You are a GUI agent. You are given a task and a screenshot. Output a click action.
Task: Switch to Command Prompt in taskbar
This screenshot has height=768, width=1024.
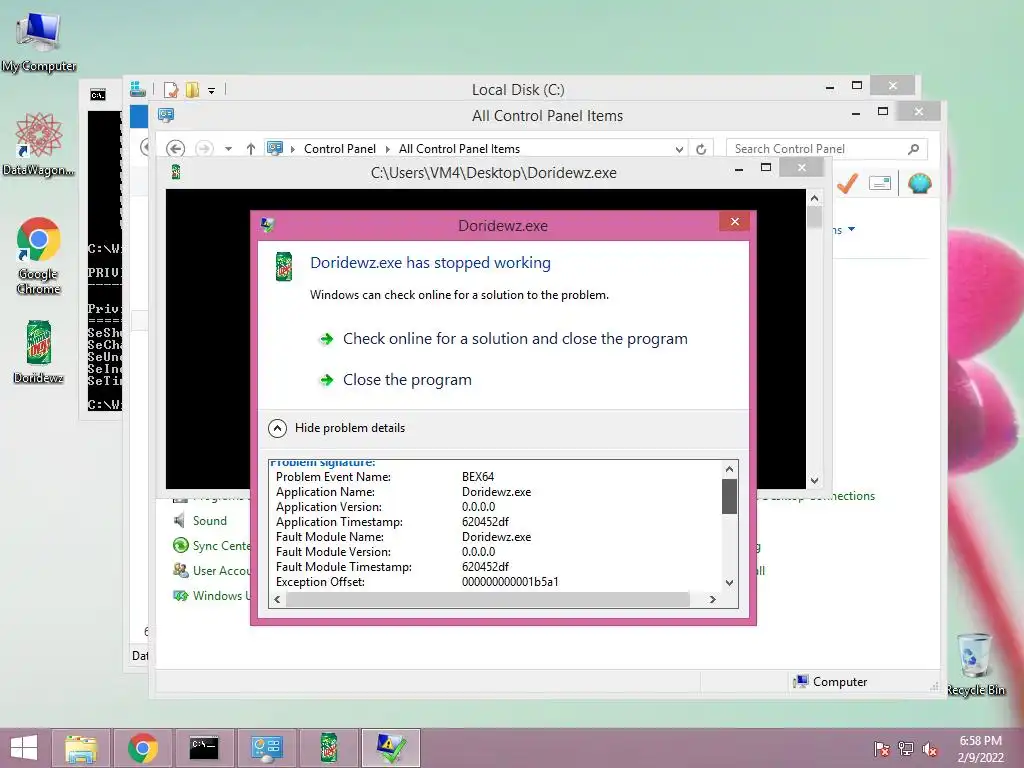pyautogui.click(x=204, y=748)
